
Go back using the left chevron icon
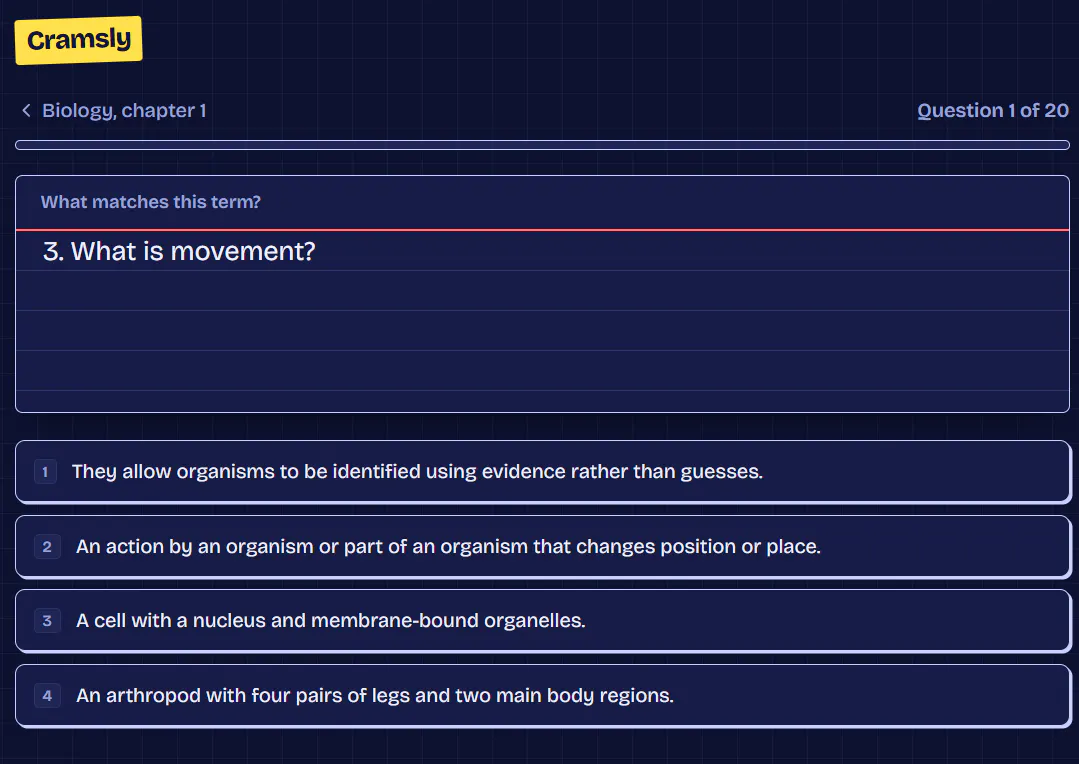26,110
